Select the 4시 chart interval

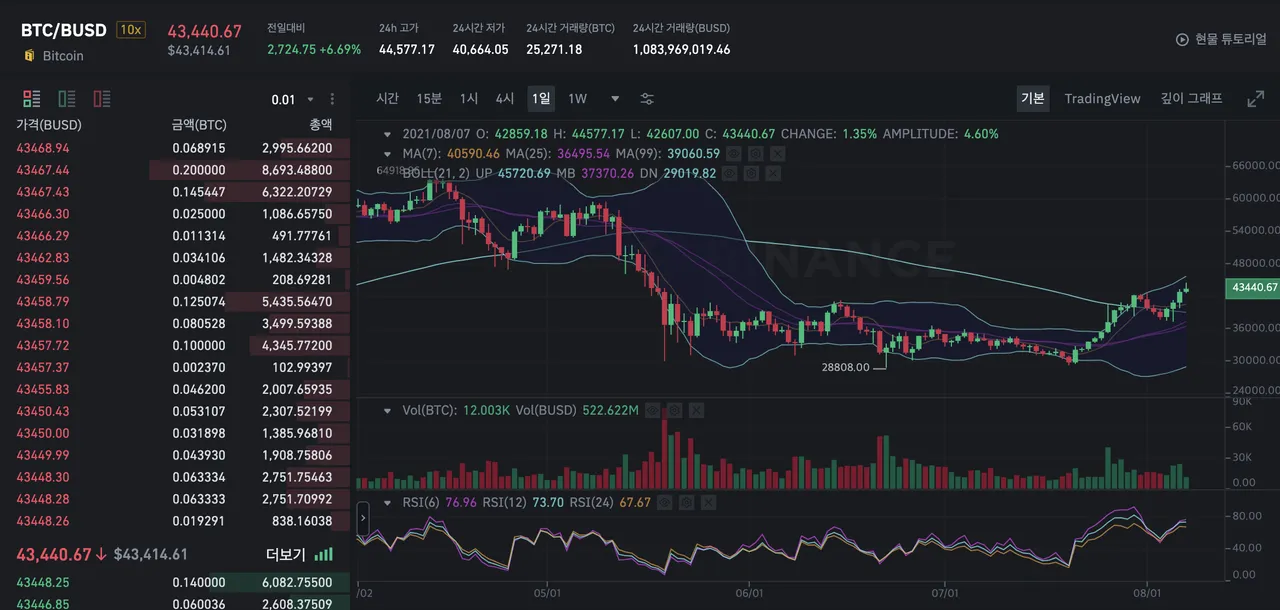click(505, 99)
